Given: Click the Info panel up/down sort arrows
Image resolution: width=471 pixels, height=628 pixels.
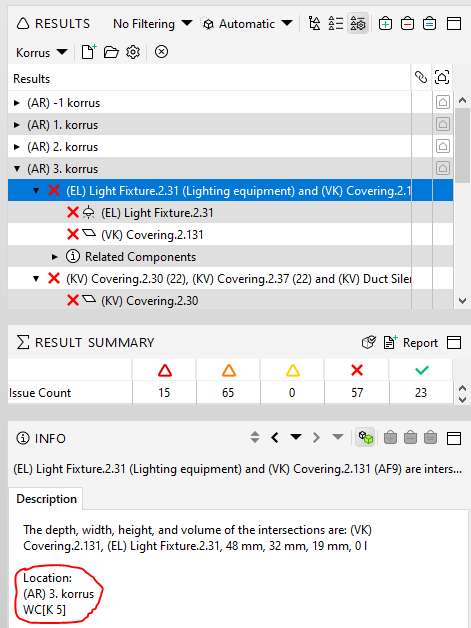Looking at the screenshot, I should (255, 437).
